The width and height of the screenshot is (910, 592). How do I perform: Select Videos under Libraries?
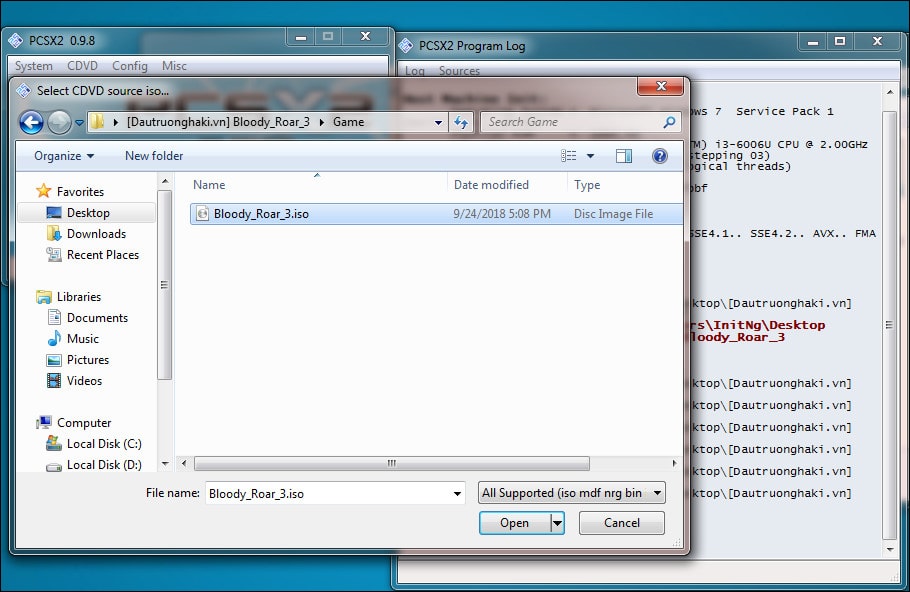click(84, 381)
